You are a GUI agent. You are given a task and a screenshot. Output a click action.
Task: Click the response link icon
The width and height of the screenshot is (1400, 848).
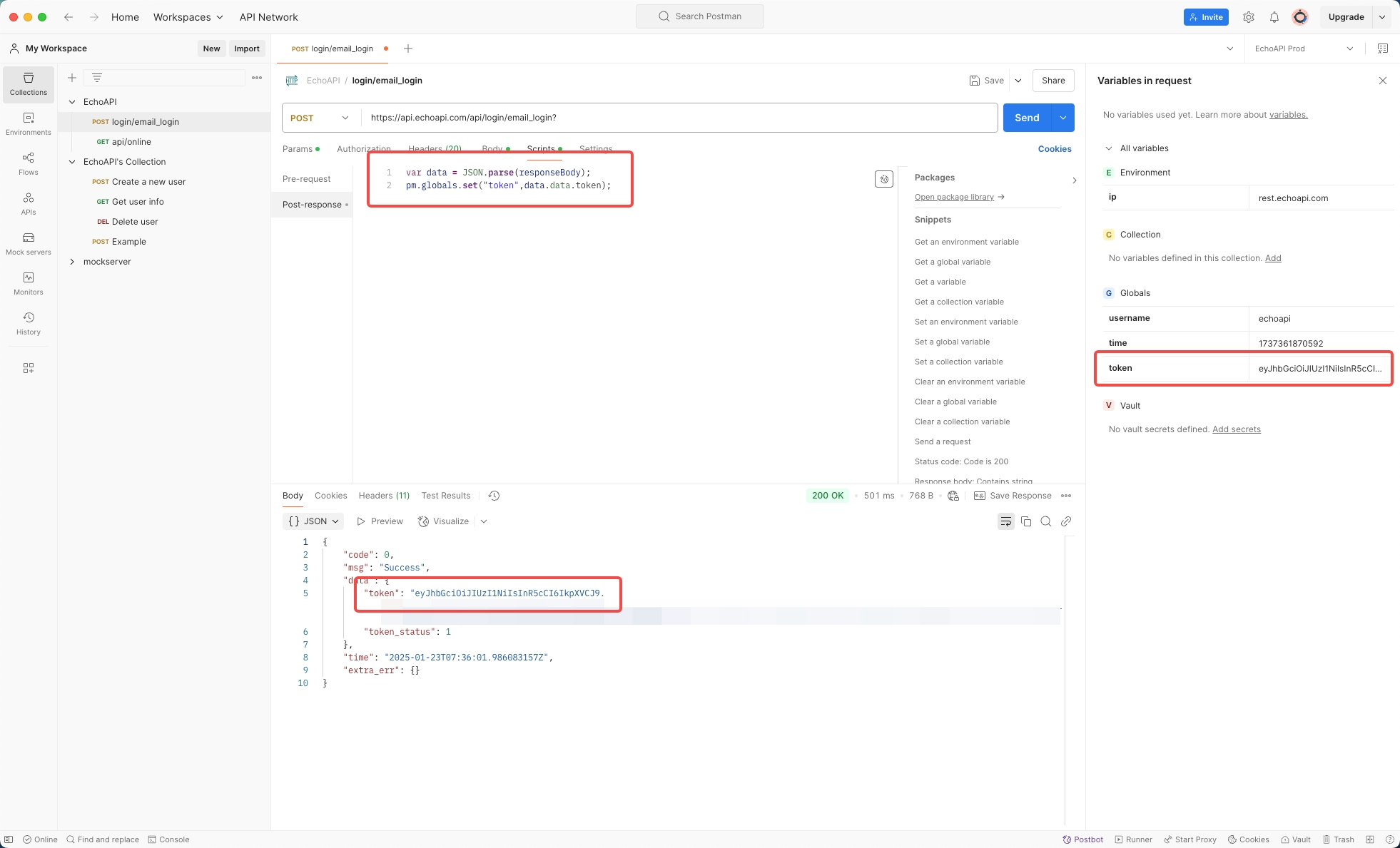(x=1066, y=521)
